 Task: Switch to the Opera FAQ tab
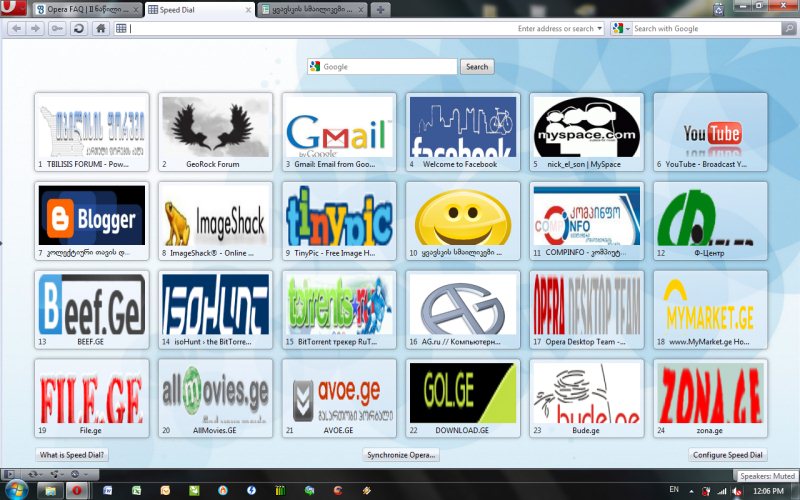[88, 9]
